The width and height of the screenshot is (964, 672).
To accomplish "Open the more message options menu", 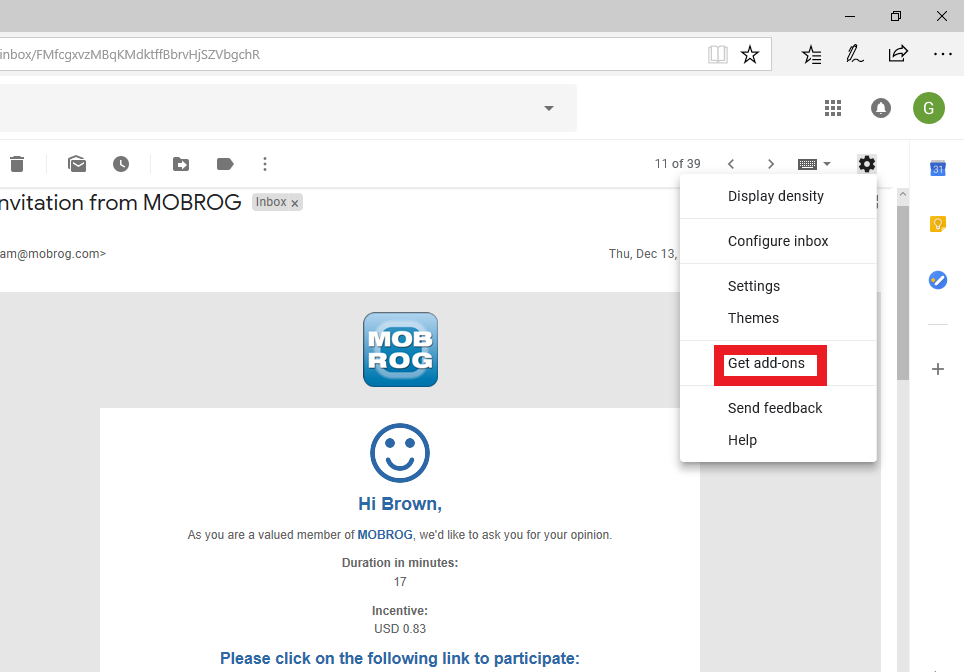I will point(265,163).
